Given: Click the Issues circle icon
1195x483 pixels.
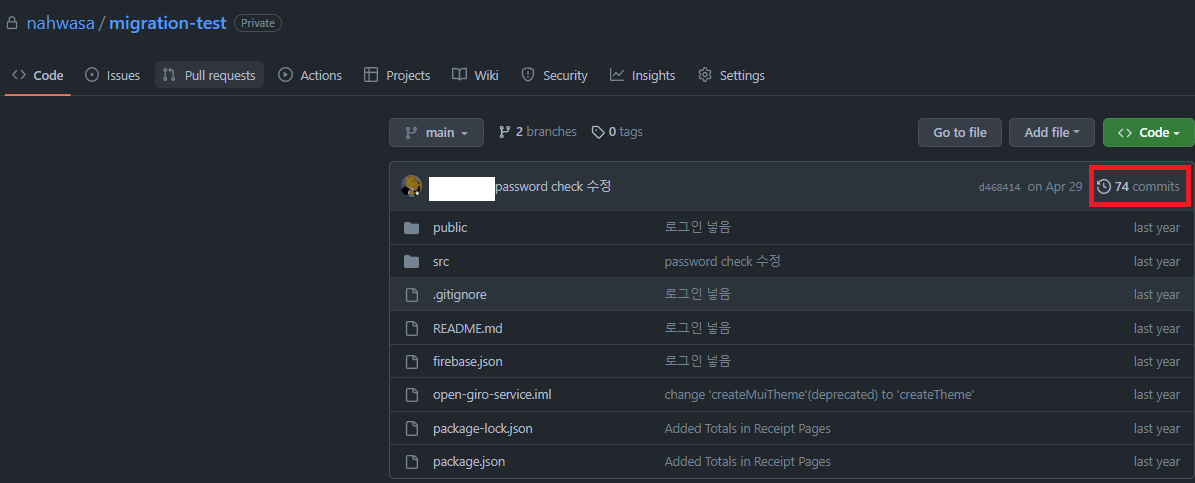Looking at the screenshot, I should (x=92, y=75).
